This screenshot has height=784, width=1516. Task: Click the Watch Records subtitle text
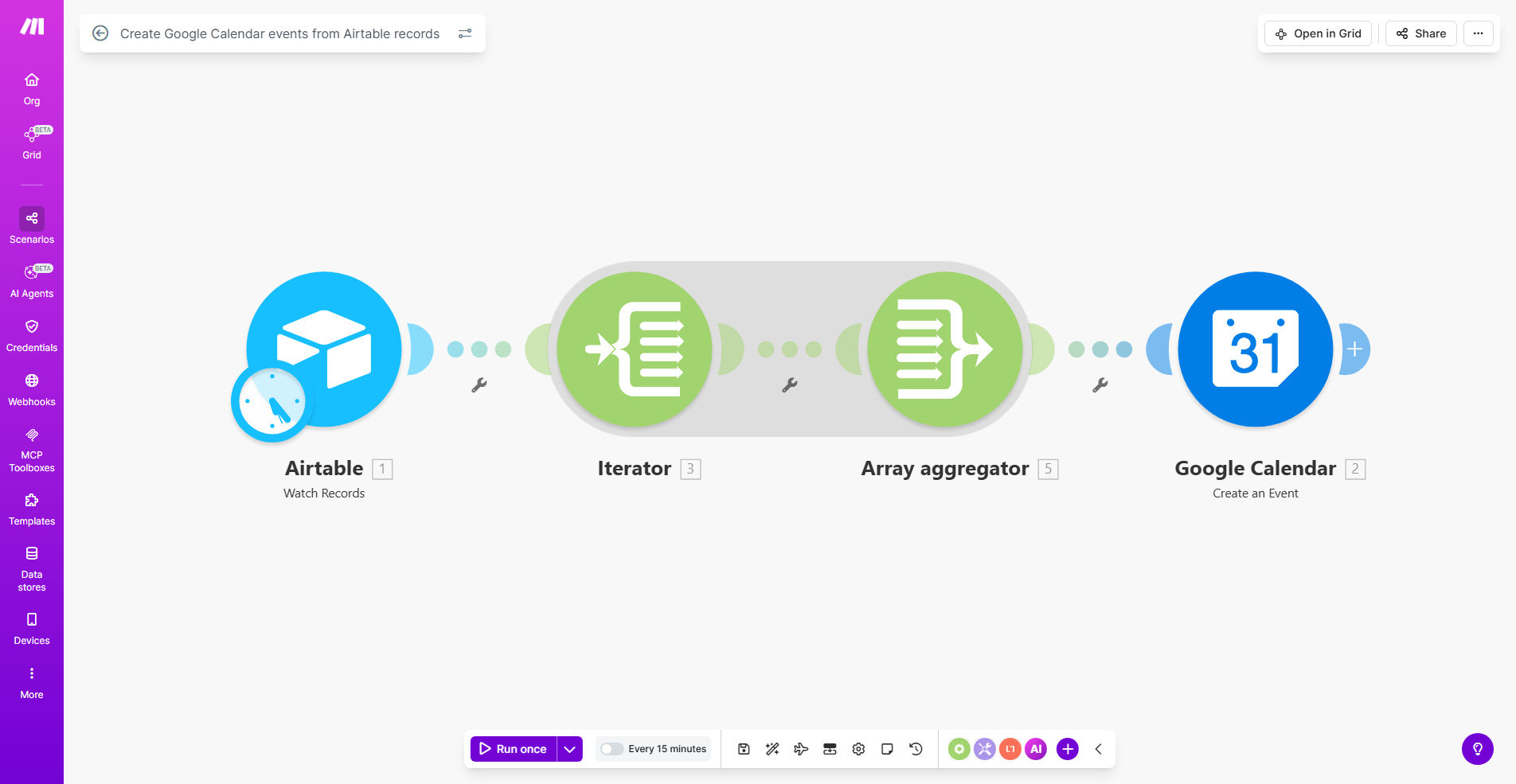[324, 493]
